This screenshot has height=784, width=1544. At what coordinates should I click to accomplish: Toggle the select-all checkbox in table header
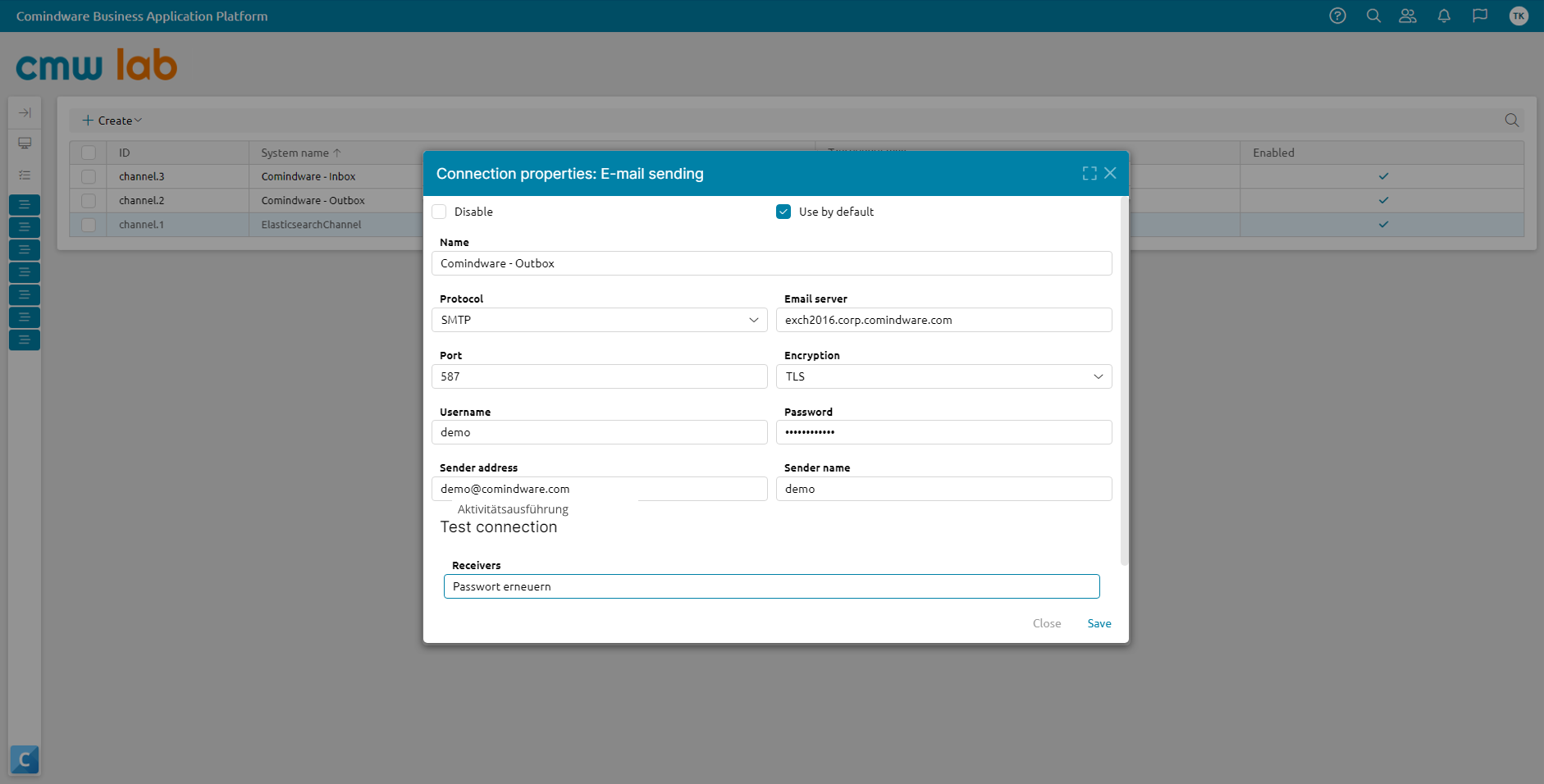[89, 153]
